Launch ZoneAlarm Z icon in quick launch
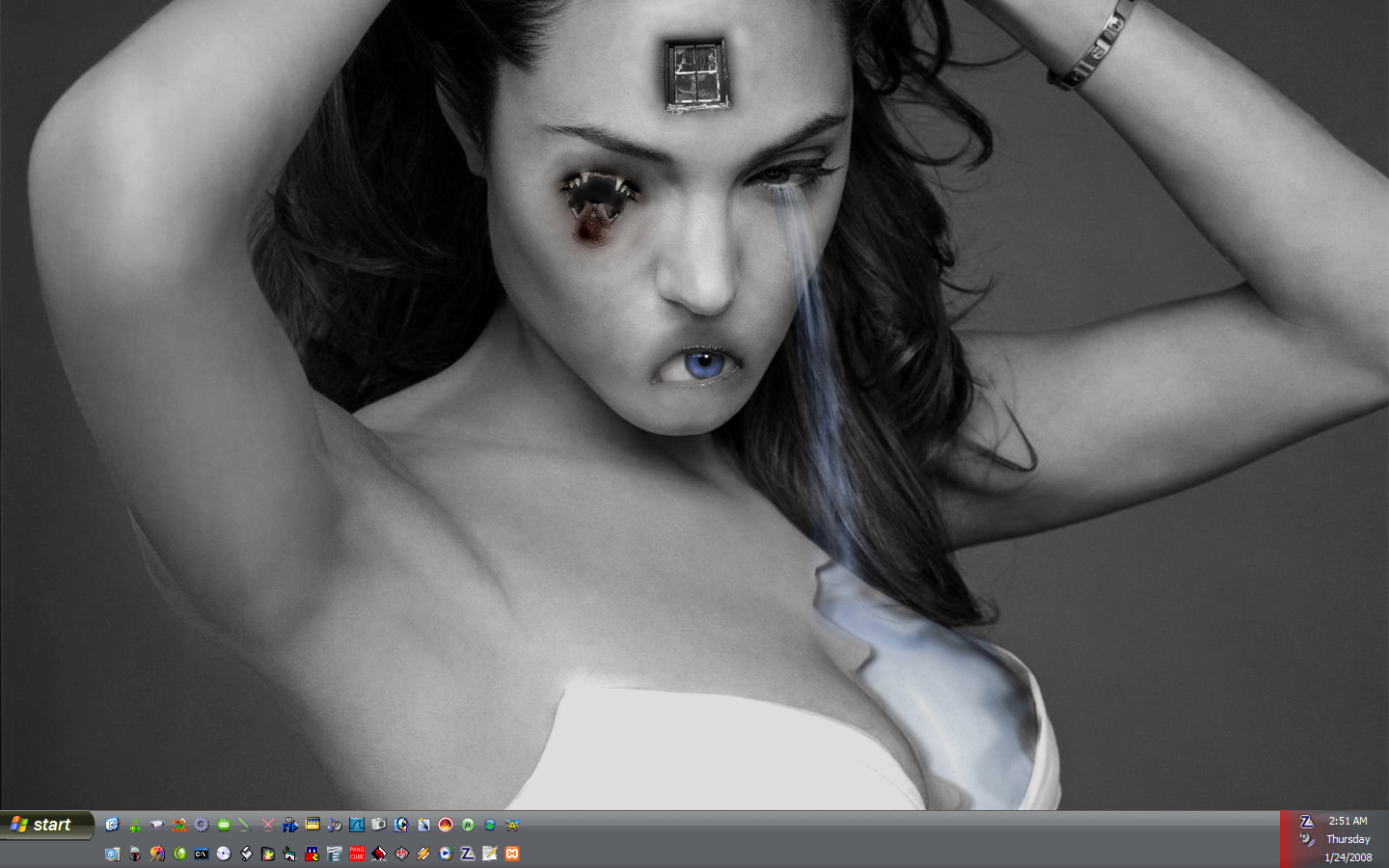This screenshot has width=1389, height=868. (x=467, y=854)
